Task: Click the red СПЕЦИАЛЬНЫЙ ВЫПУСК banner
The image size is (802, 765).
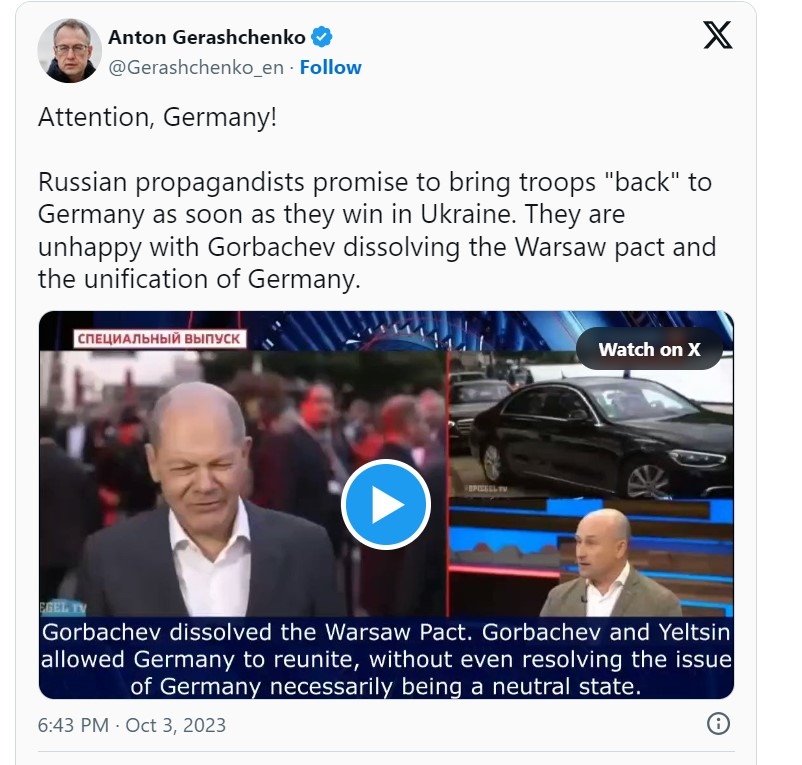Action: [160, 339]
